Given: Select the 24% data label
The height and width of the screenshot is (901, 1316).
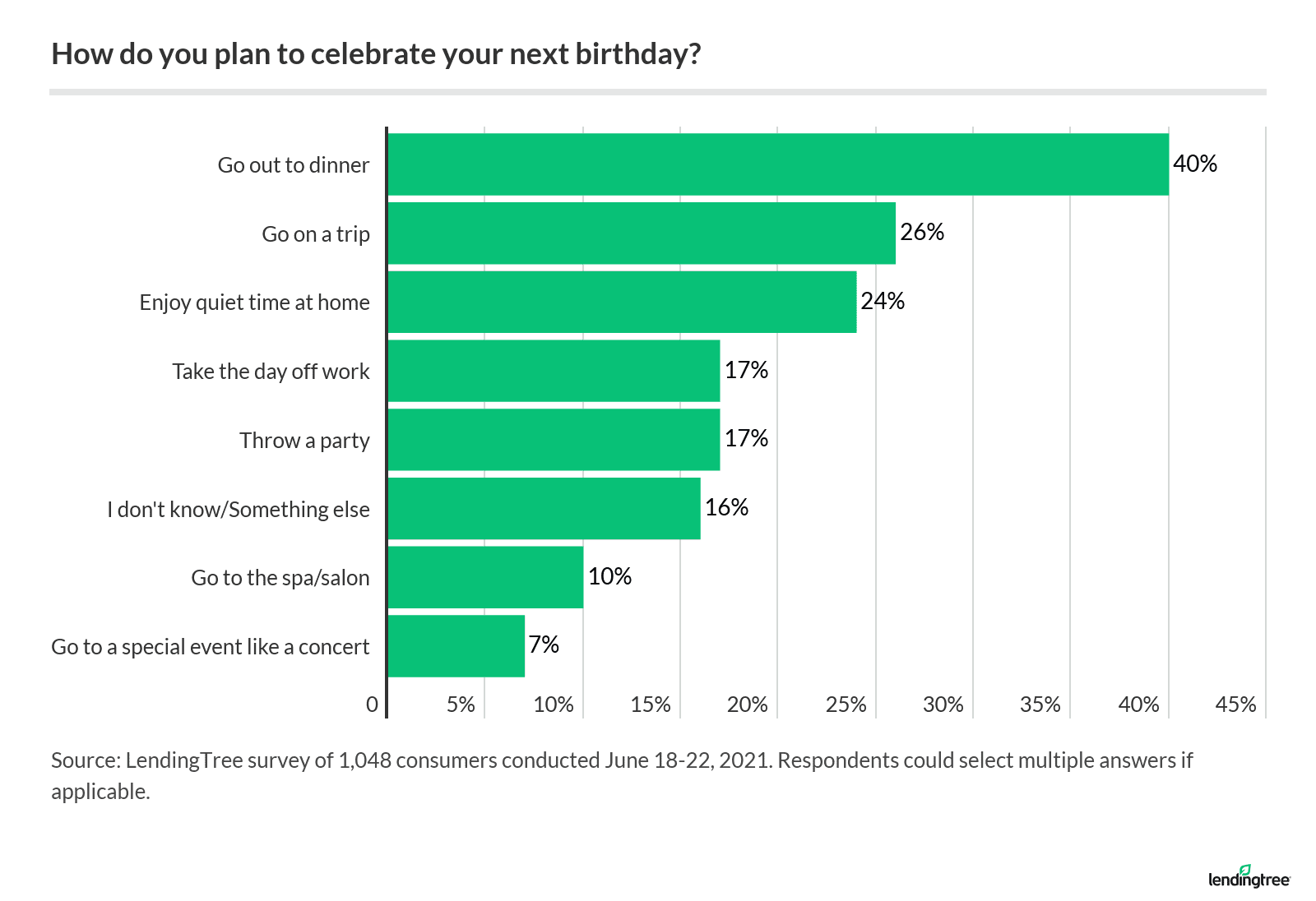Looking at the screenshot, I should 882,302.
